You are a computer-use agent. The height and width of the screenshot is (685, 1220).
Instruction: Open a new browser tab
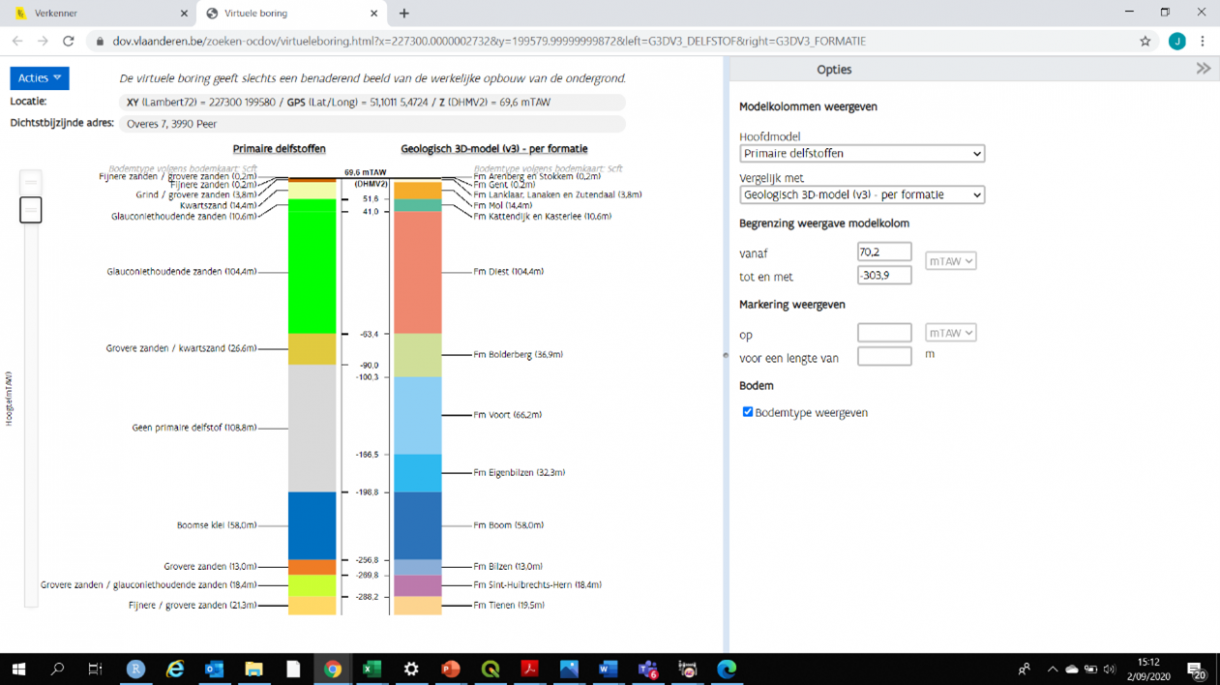(x=404, y=15)
